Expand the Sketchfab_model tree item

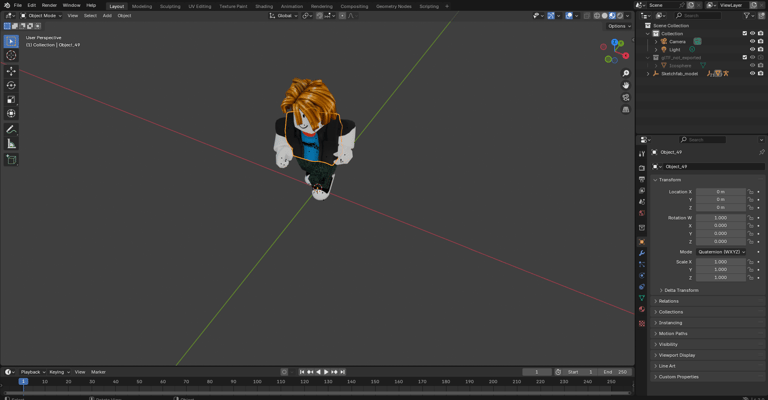click(x=648, y=74)
